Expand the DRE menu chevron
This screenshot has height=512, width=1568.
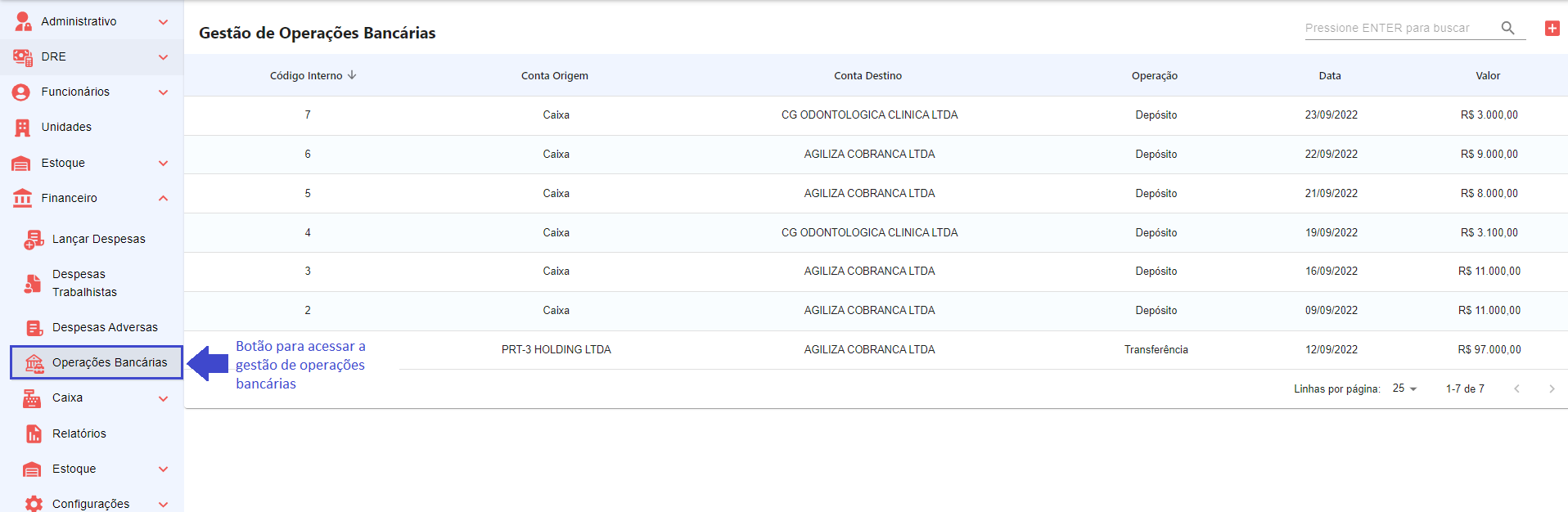pos(163,57)
